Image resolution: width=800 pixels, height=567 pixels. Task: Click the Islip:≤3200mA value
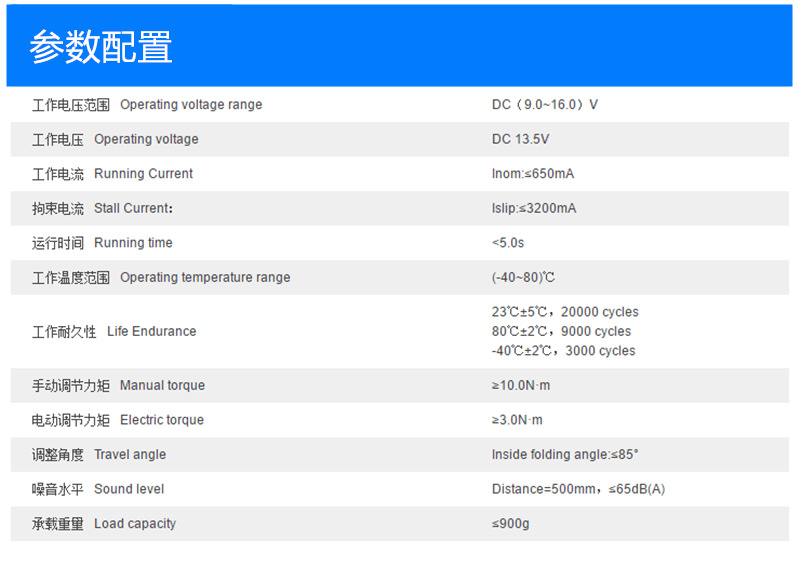(x=534, y=208)
